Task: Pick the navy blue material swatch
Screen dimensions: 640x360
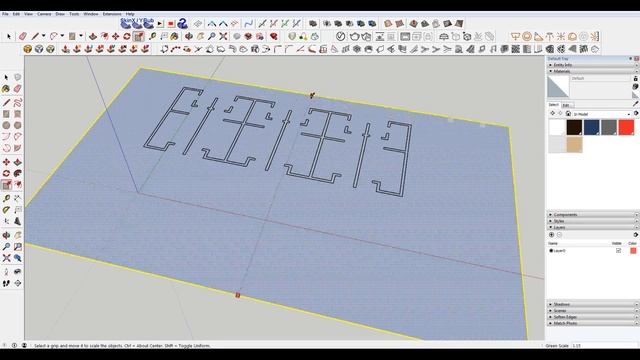Action: point(591,127)
